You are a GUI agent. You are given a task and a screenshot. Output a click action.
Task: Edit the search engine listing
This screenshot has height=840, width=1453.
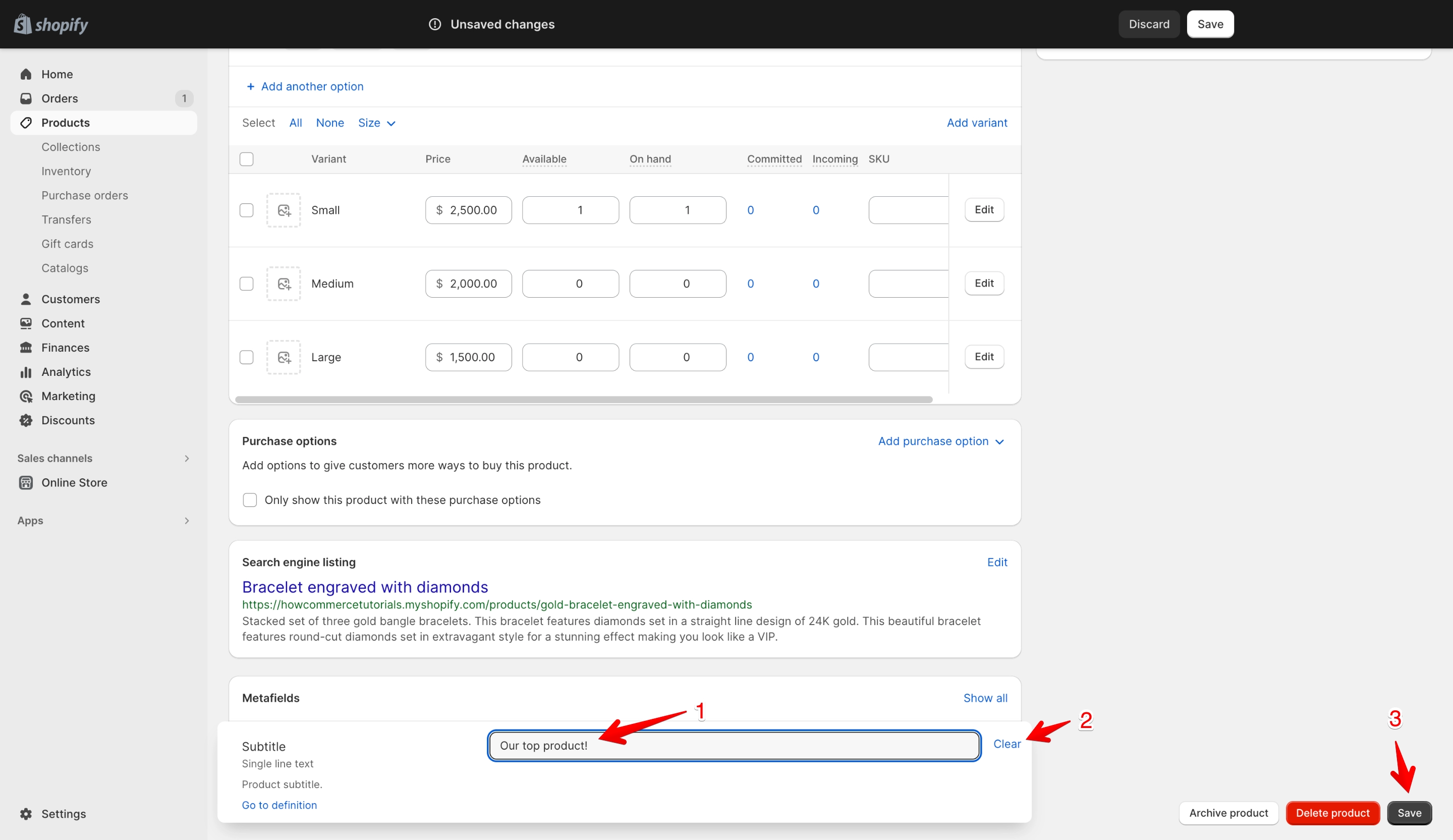tap(997, 562)
